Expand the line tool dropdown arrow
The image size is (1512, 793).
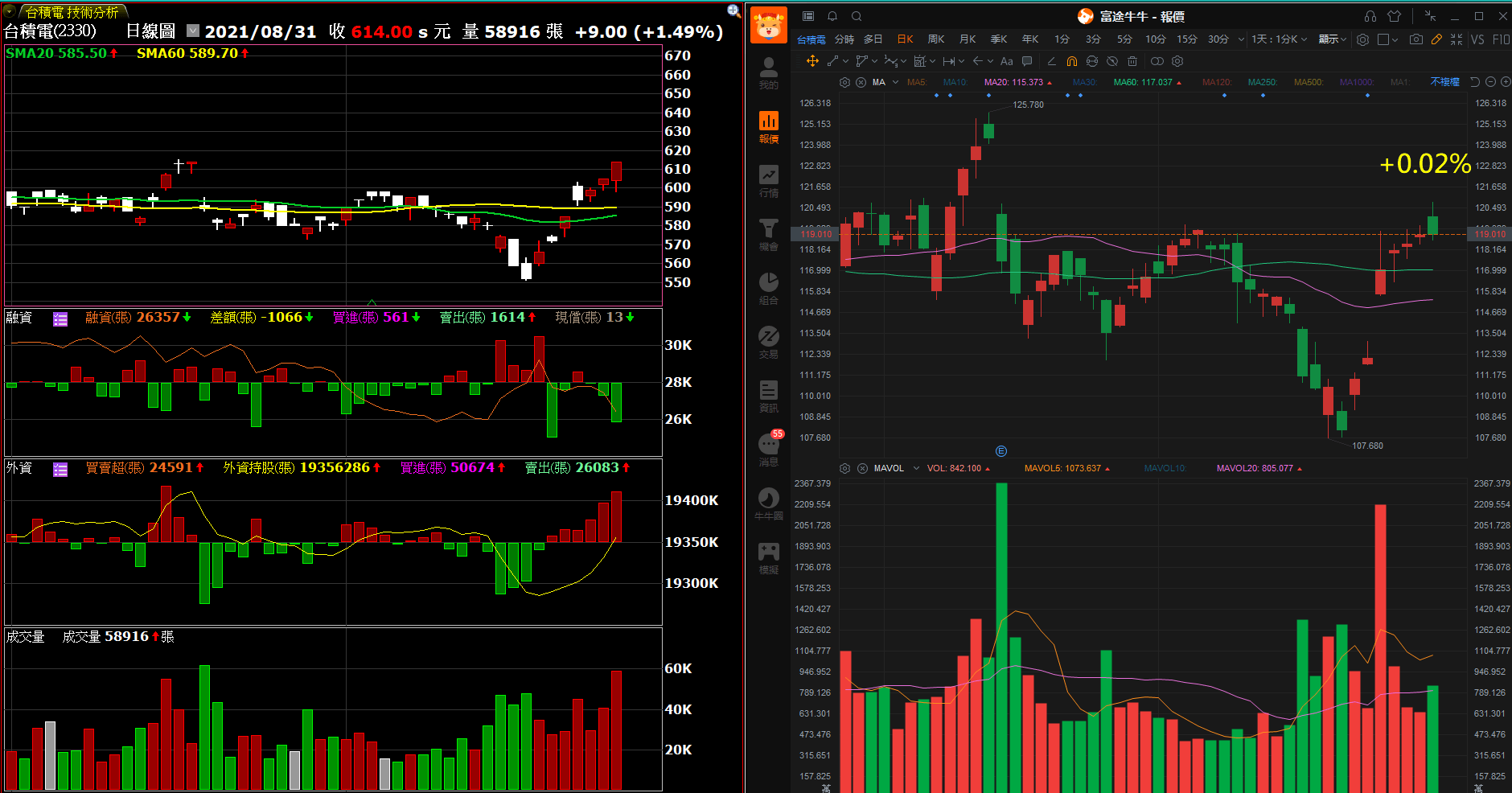[x=845, y=61]
